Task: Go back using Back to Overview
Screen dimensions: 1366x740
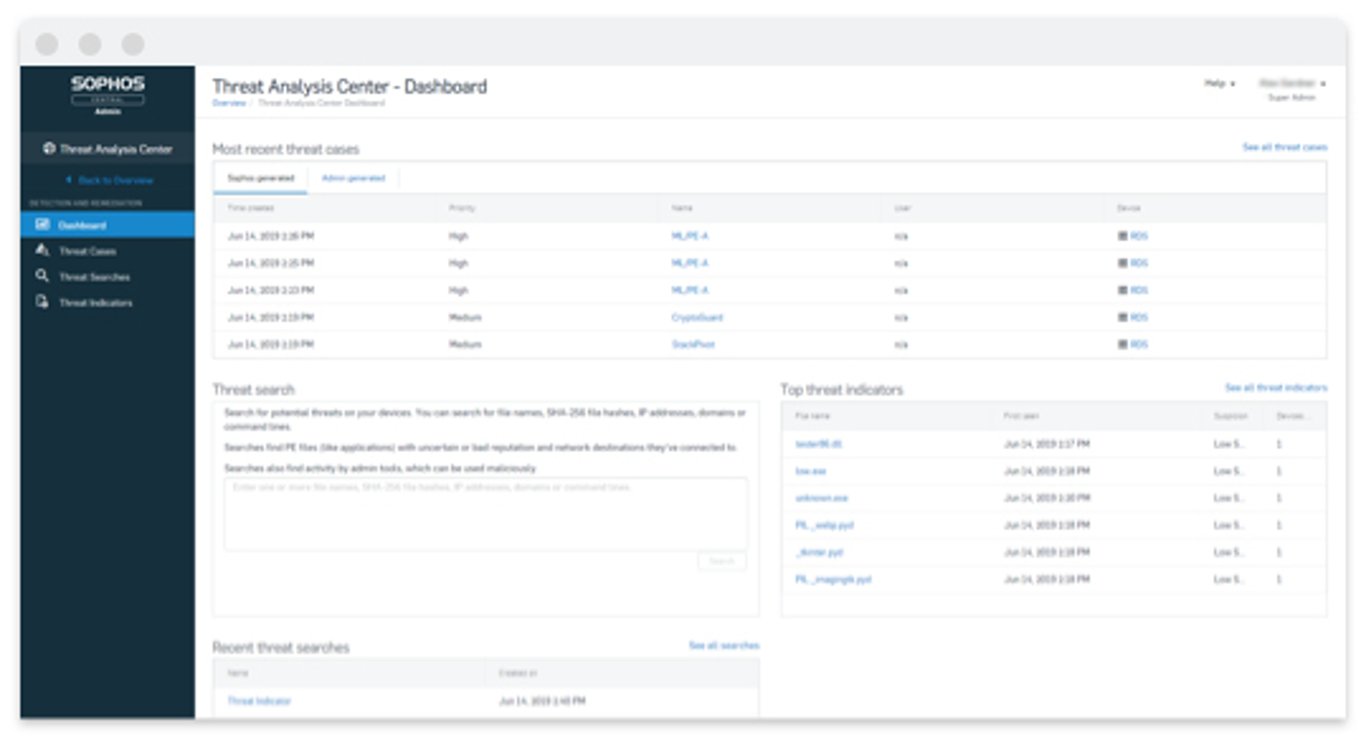Action: pyautogui.click(x=109, y=180)
